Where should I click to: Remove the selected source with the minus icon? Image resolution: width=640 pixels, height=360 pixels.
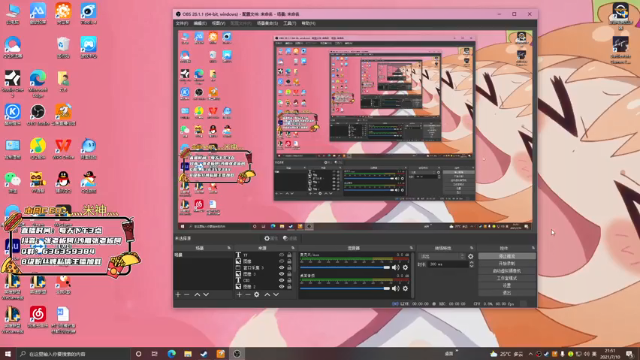(x=248, y=294)
